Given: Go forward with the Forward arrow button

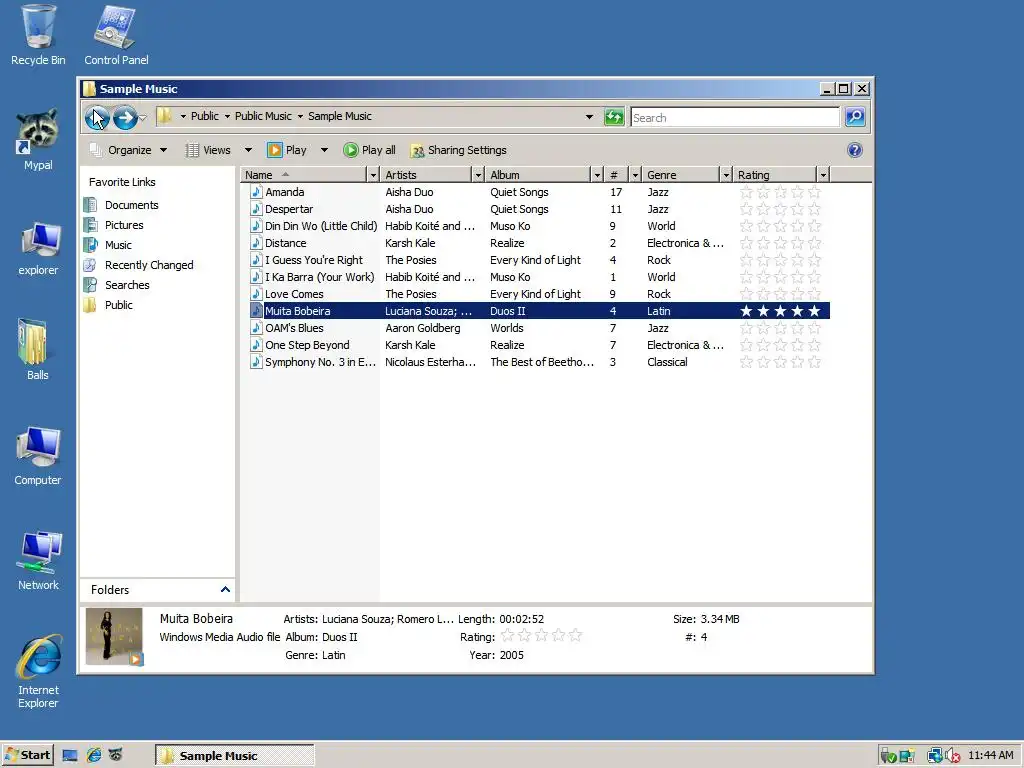Looking at the screenshot, I should (x=125, y=118).
